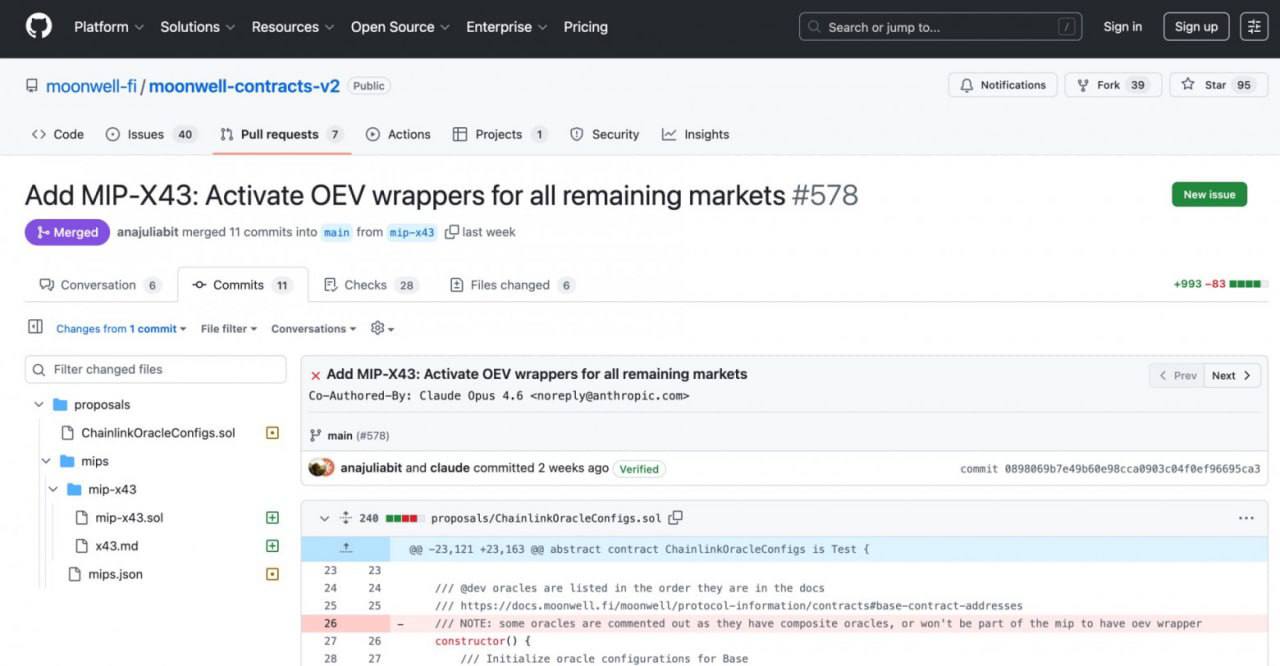The height and width of the screenshot is (666, 1280).
Task: Open the moonwell-fi organization link
Action: click(91, 86)
